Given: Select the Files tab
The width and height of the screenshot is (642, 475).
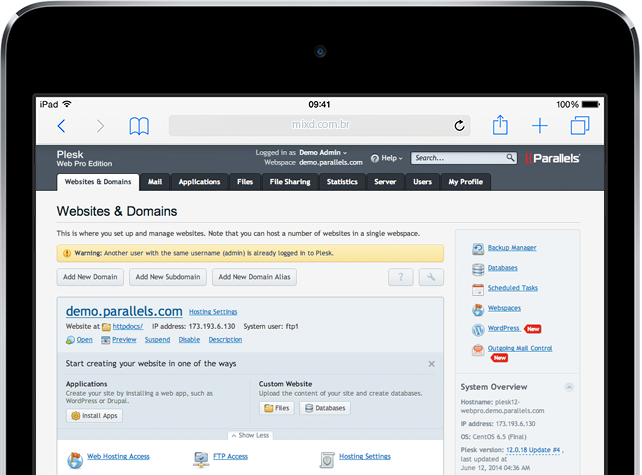Looking at the screenshot, I should (245, 182).
